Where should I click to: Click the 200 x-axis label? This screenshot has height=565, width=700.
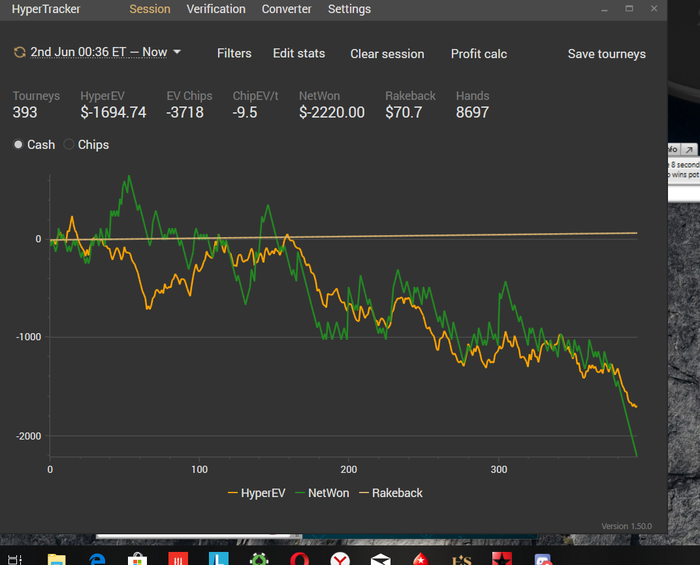point(349,469)
